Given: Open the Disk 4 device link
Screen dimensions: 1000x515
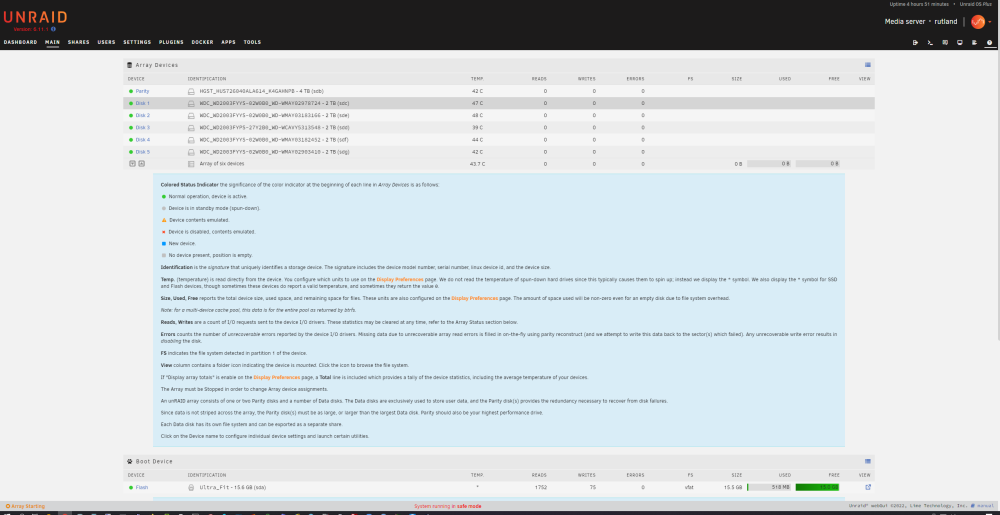Looking at the screenshot, I should (143, 140).
